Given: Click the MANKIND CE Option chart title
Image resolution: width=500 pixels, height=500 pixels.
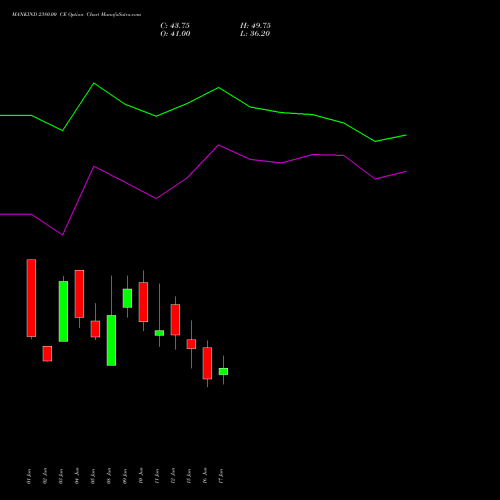Looking at the screenshot, I should pos(76,15).
